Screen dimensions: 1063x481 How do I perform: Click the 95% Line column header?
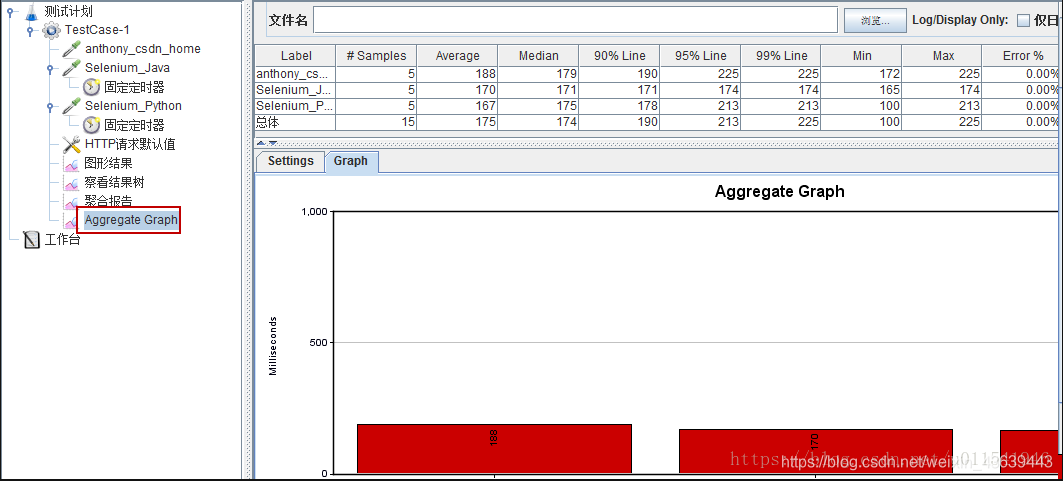coord(700,56)
